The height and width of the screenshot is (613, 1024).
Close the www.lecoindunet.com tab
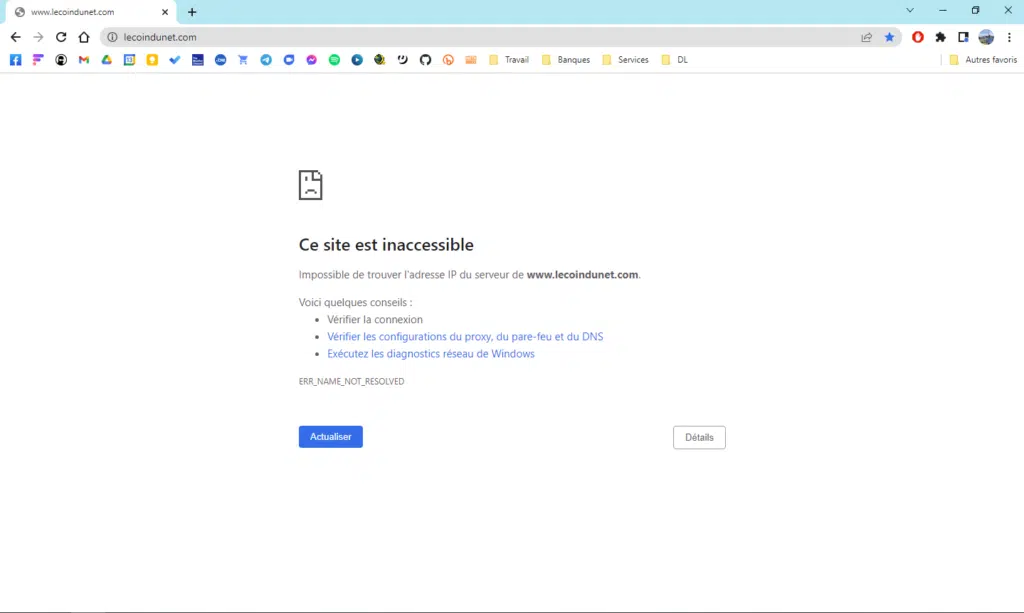point(165,12)
